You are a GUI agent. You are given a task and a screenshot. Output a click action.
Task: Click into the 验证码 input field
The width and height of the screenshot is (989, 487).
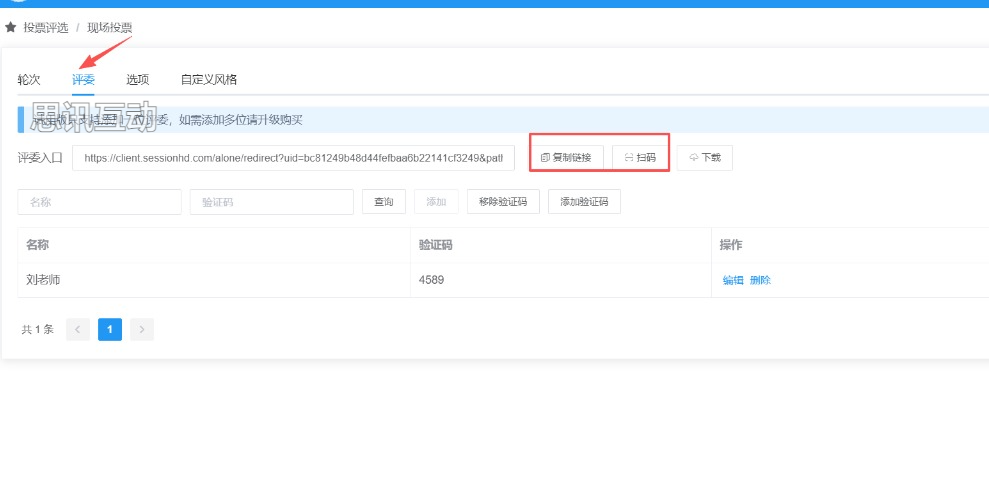pyautogui.click(x=271, y=202)
